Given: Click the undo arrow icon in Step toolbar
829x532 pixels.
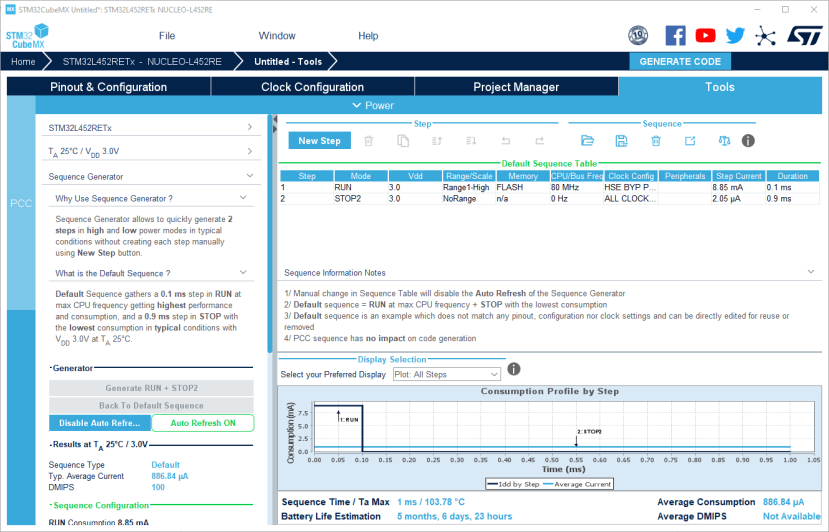Looking at the screenshot, I should [505, 141].
